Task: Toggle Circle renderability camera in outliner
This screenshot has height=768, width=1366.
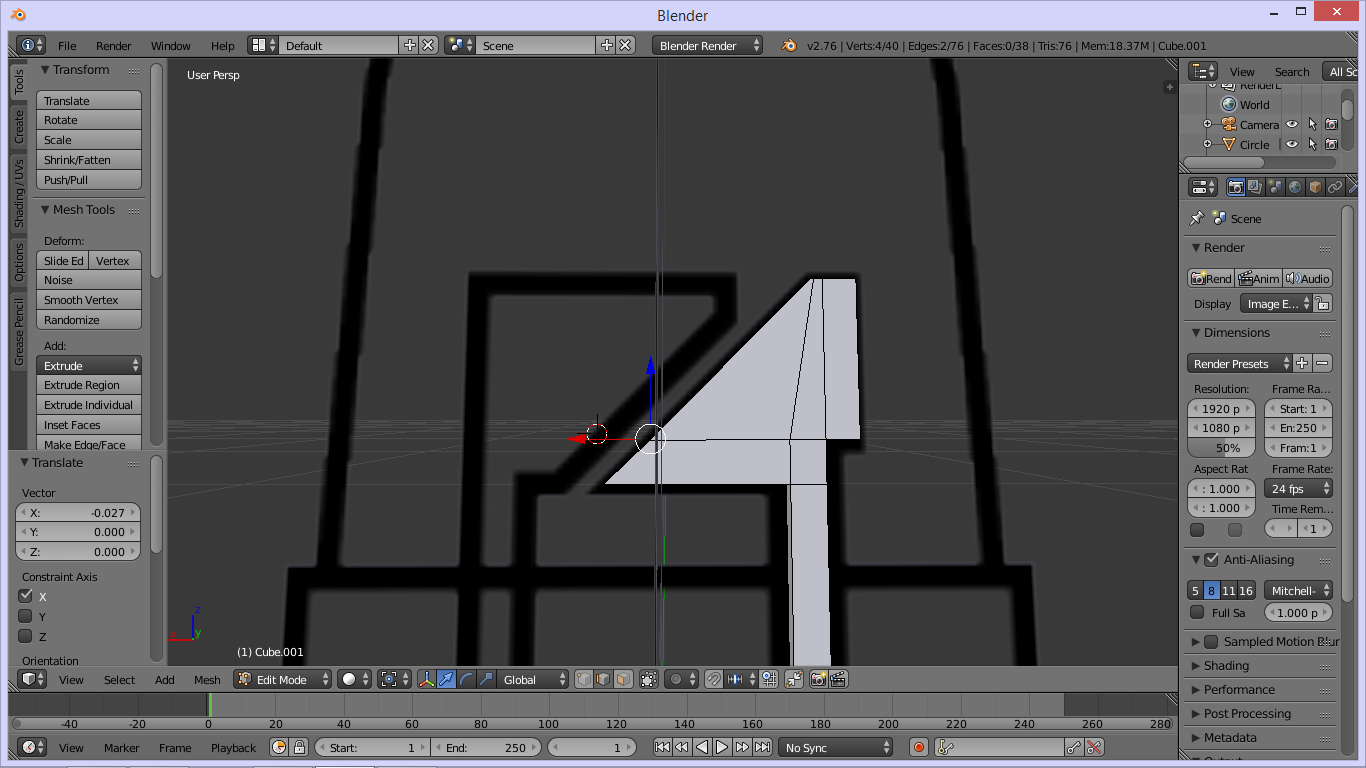Action: point(1331,144)
